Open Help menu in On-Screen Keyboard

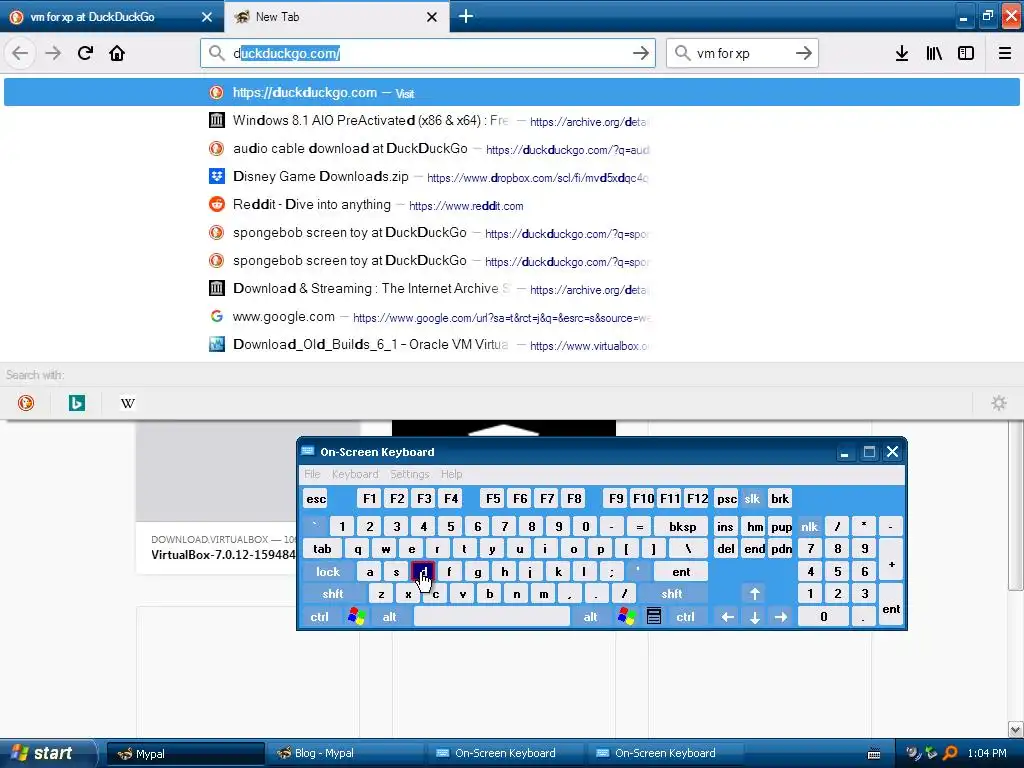pos(451,474)
